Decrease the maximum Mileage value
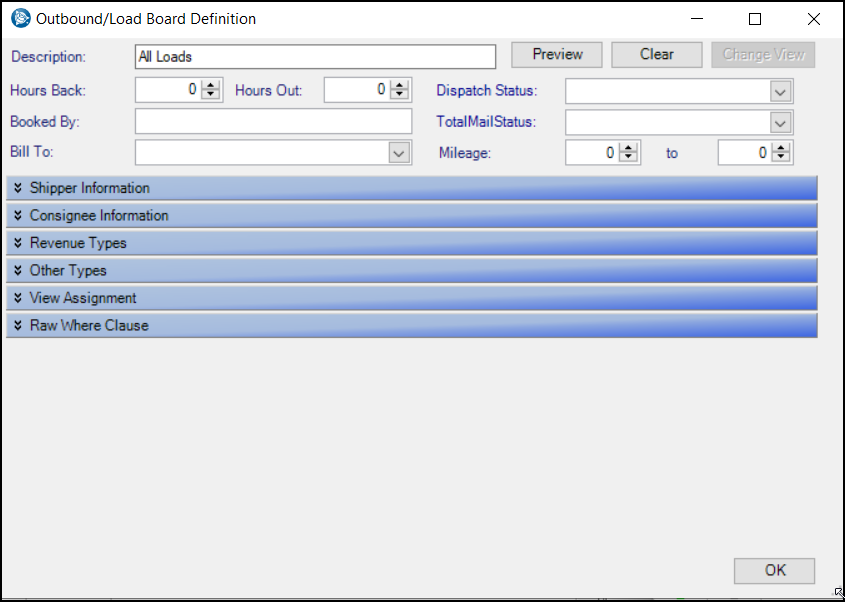This screenshot has height=602, width=845. (780, 158)
